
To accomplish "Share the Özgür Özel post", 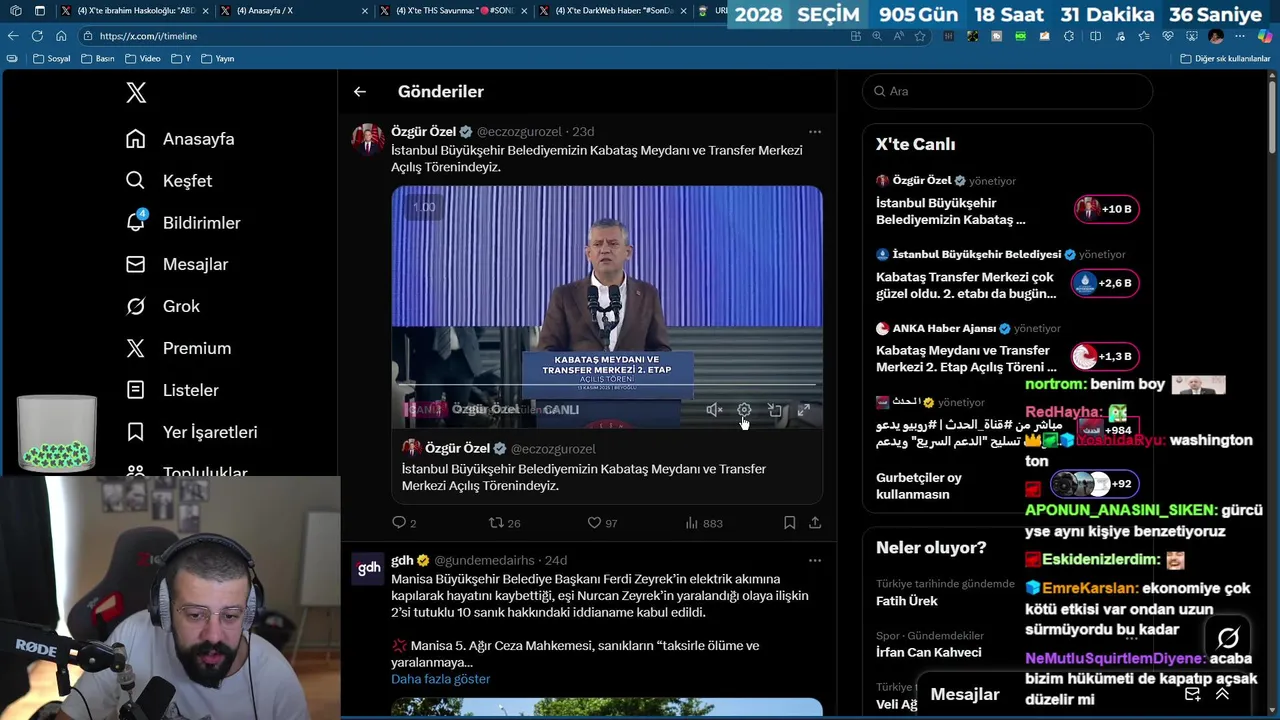I will coord(815,523).
